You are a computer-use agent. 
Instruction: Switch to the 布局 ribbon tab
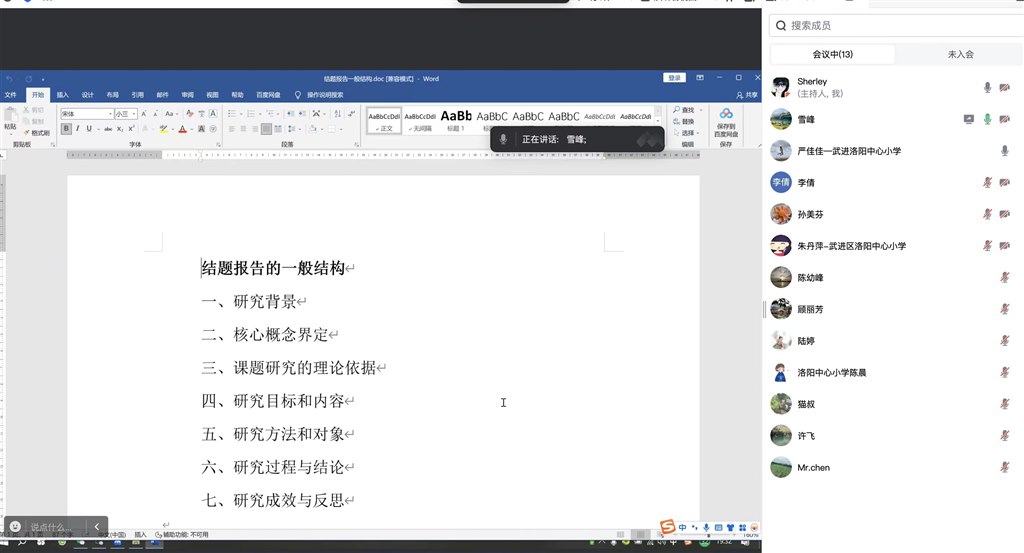click(112, 95)
